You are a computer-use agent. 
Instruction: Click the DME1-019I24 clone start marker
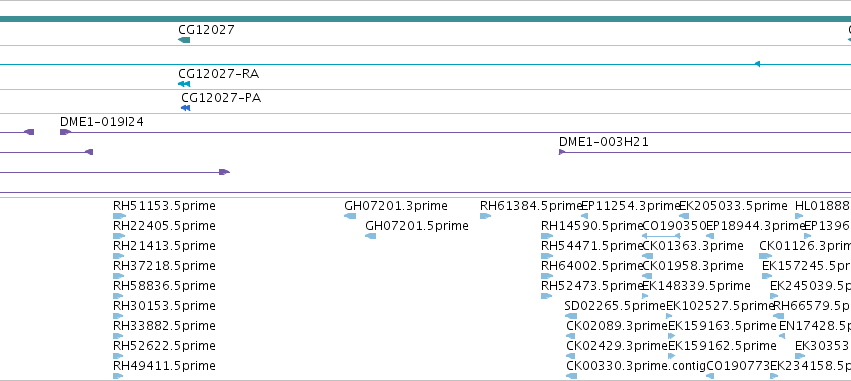66,132
